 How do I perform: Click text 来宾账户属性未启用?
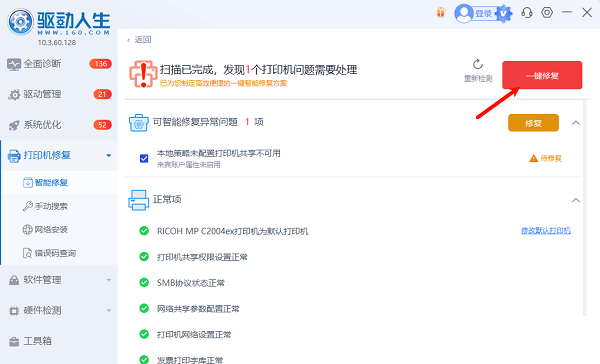click(x=189, y=165)
